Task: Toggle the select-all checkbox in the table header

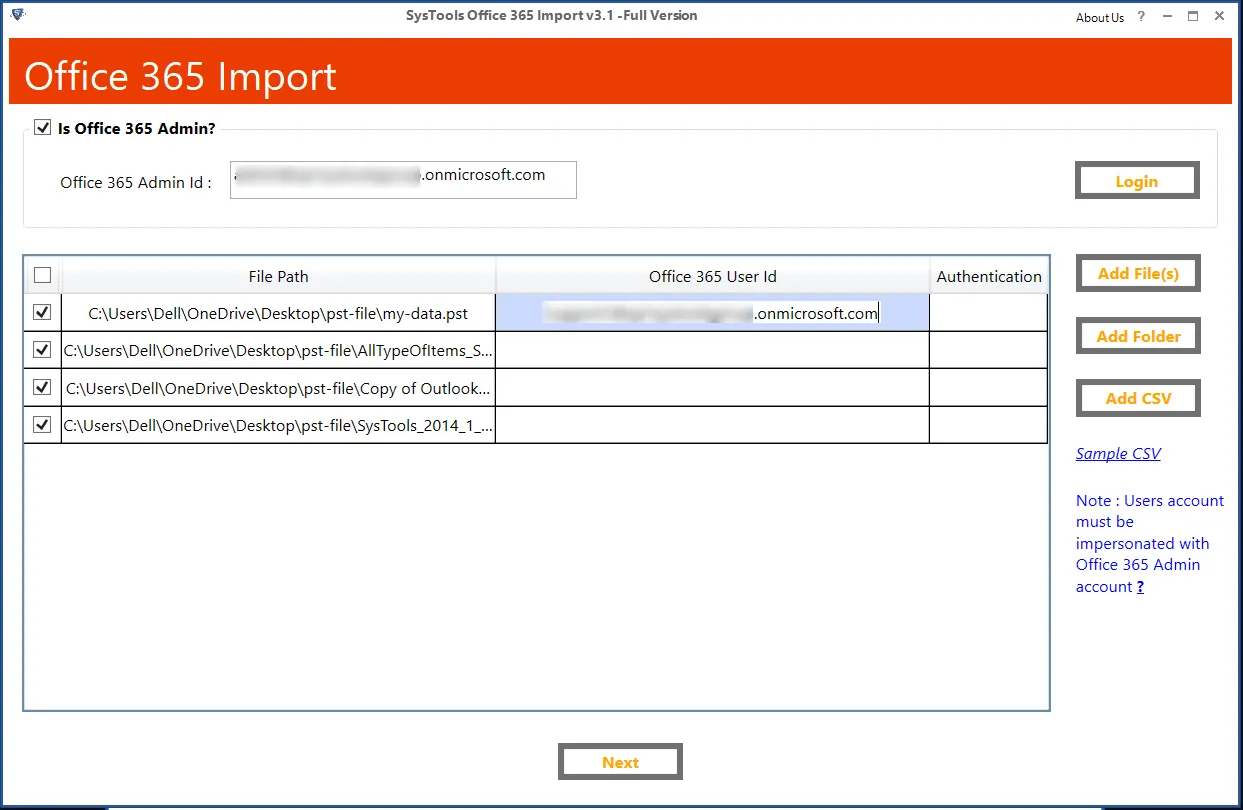Action: tap(42, 275)
